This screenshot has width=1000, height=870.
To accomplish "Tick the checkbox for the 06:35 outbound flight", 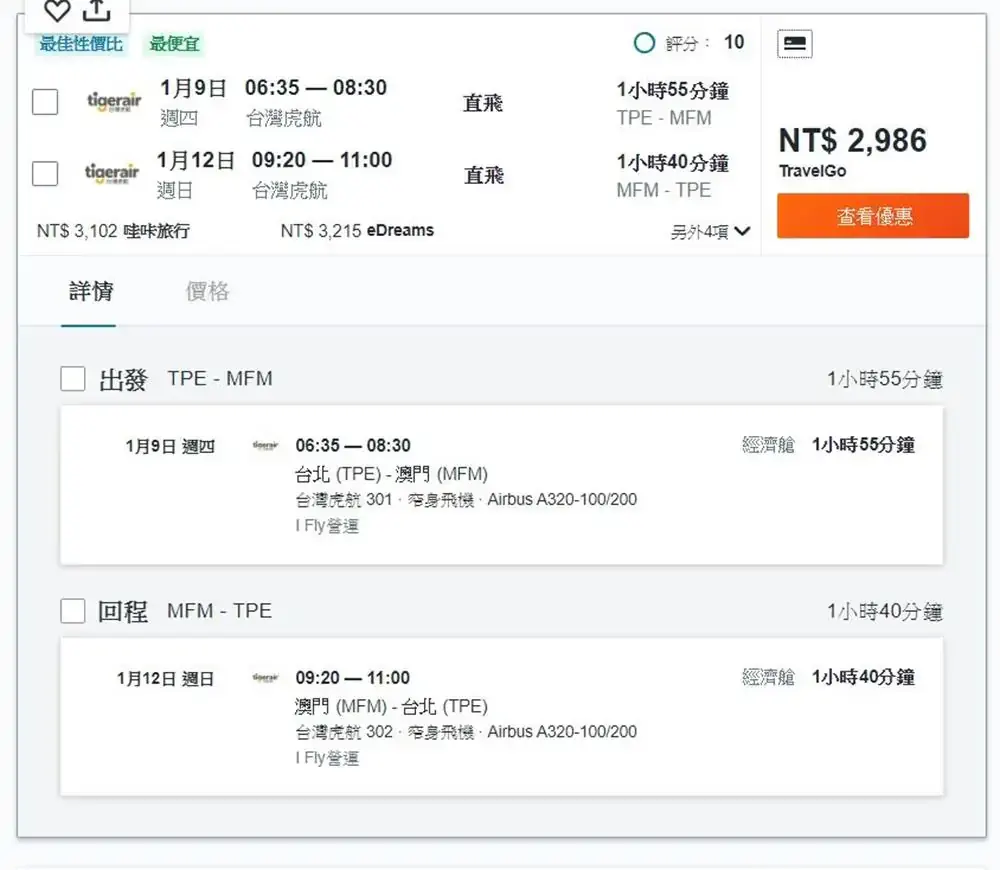I will coord(45,102).
